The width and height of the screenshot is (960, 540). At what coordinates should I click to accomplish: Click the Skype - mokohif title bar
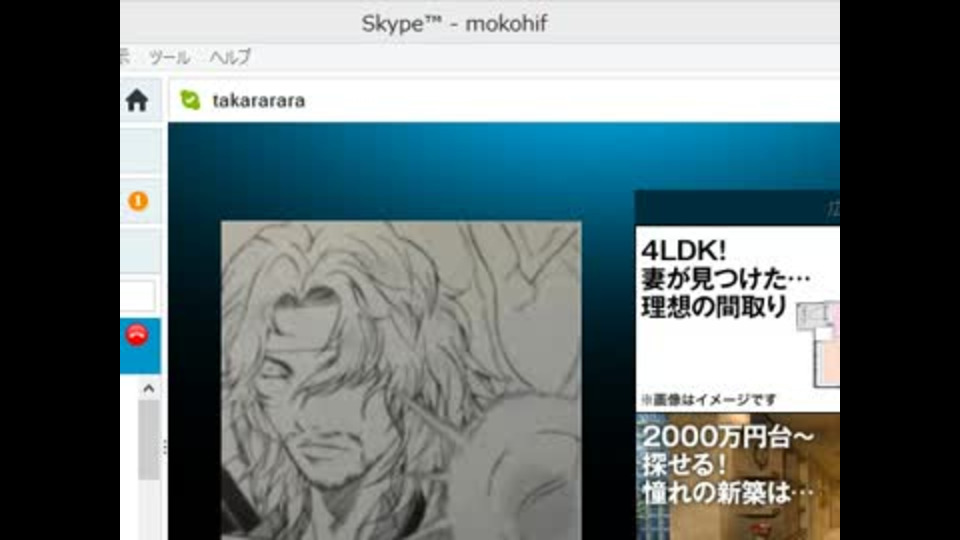(480, 23)
